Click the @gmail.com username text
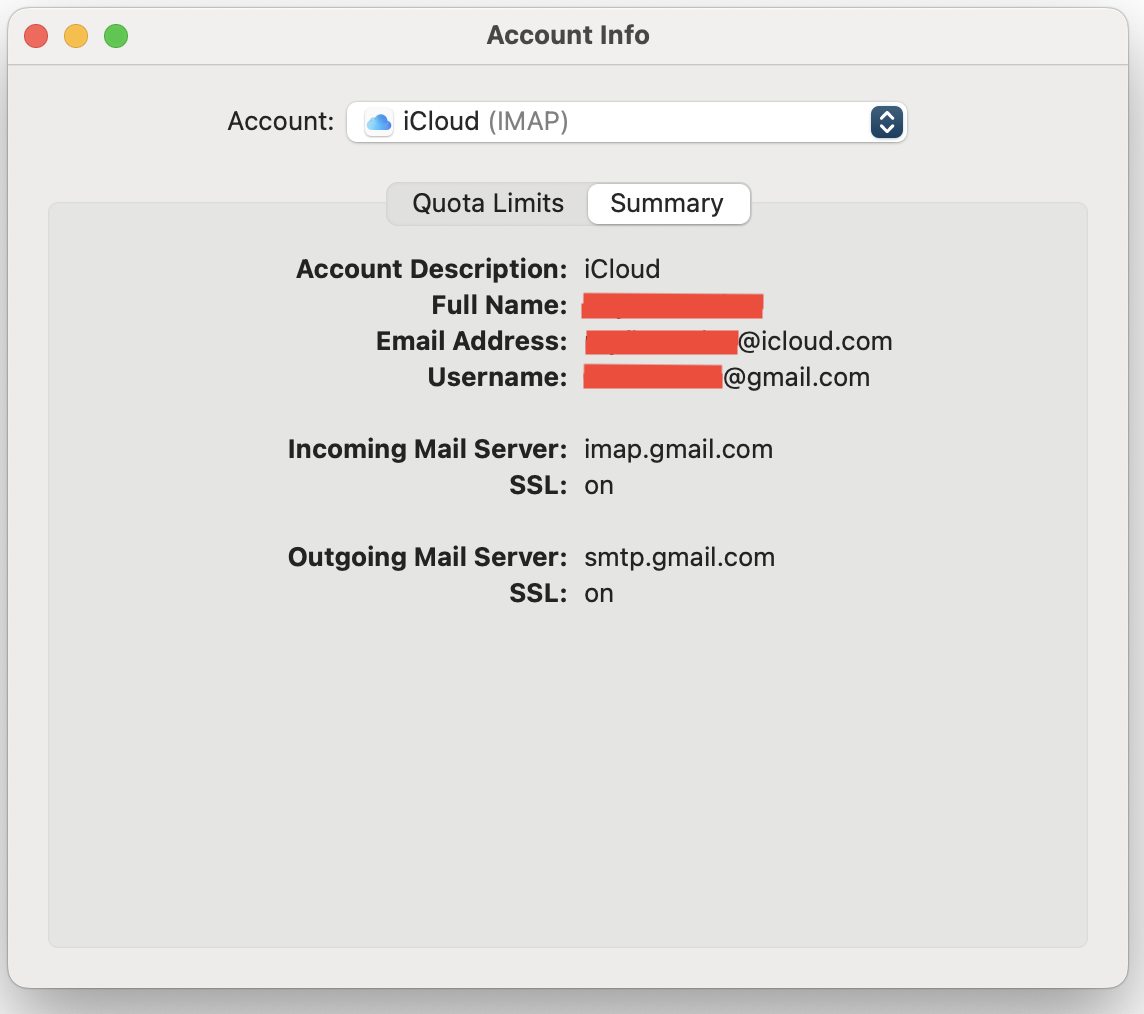The image size is (1144, 1014). tap(796, 378)
